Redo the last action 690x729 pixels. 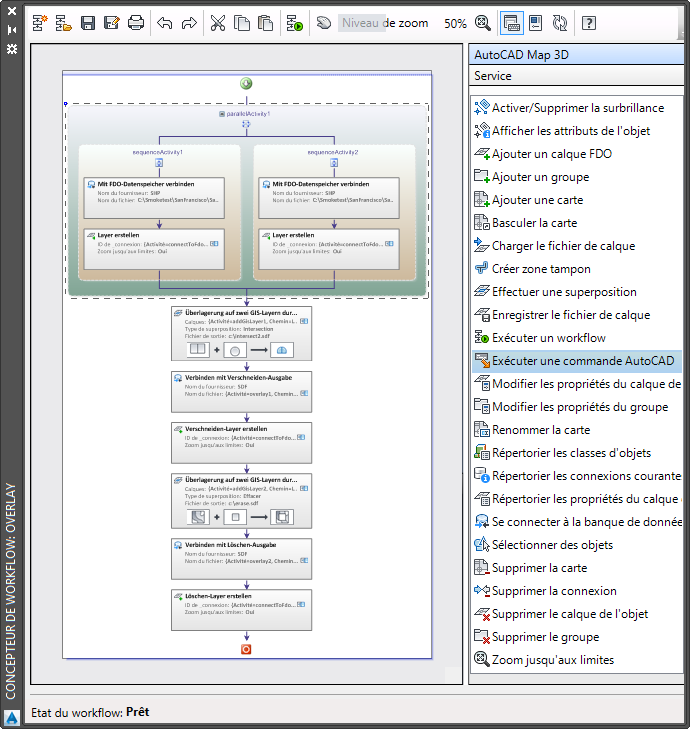coord(189,23)
